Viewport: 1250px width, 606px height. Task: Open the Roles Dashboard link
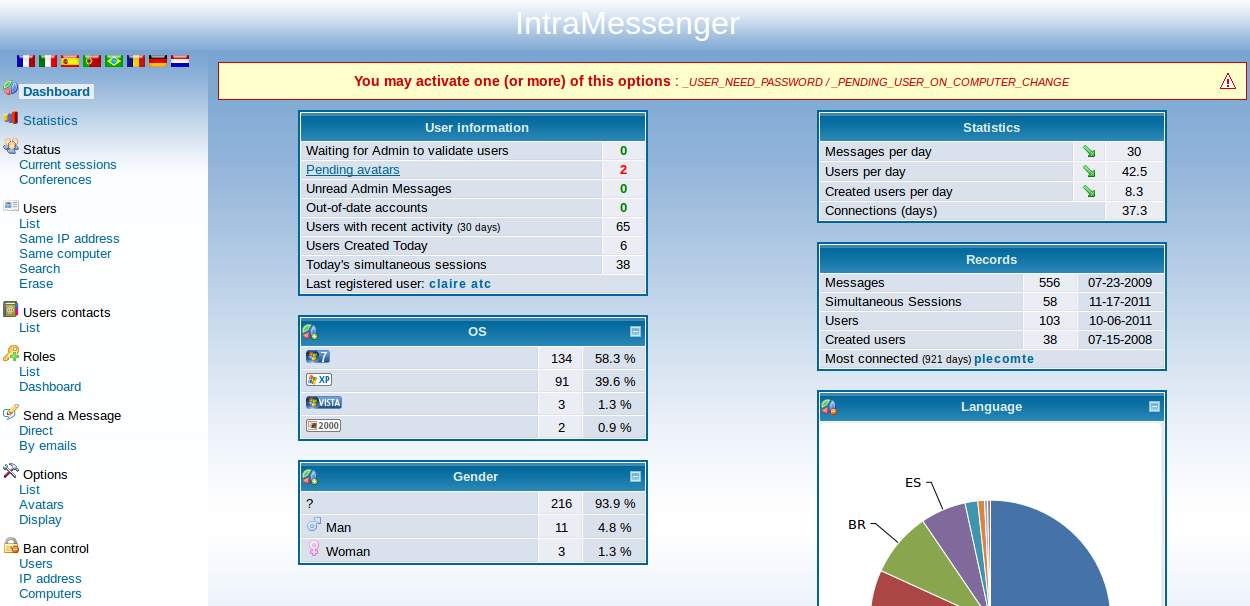coord(50,387)
